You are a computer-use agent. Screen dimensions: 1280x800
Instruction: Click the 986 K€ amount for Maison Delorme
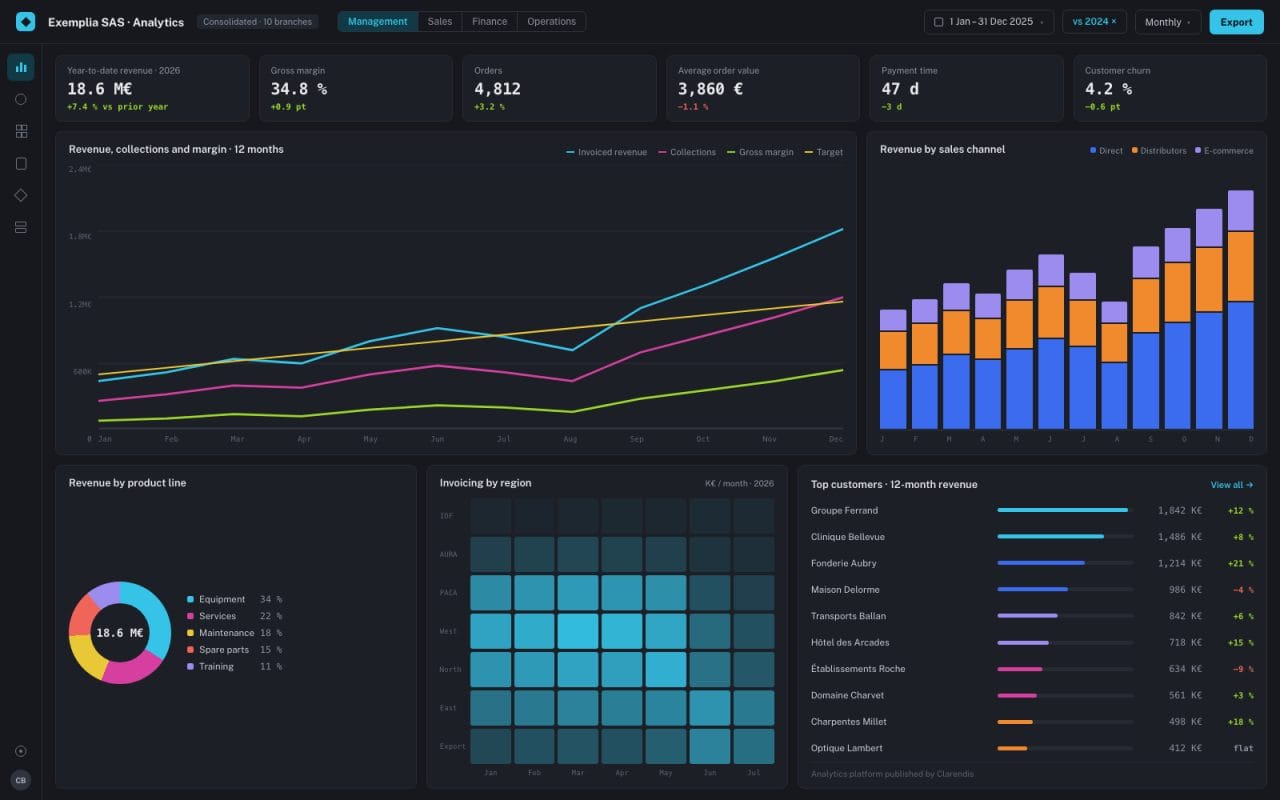pyautogui.click(x=1185, y=589)
